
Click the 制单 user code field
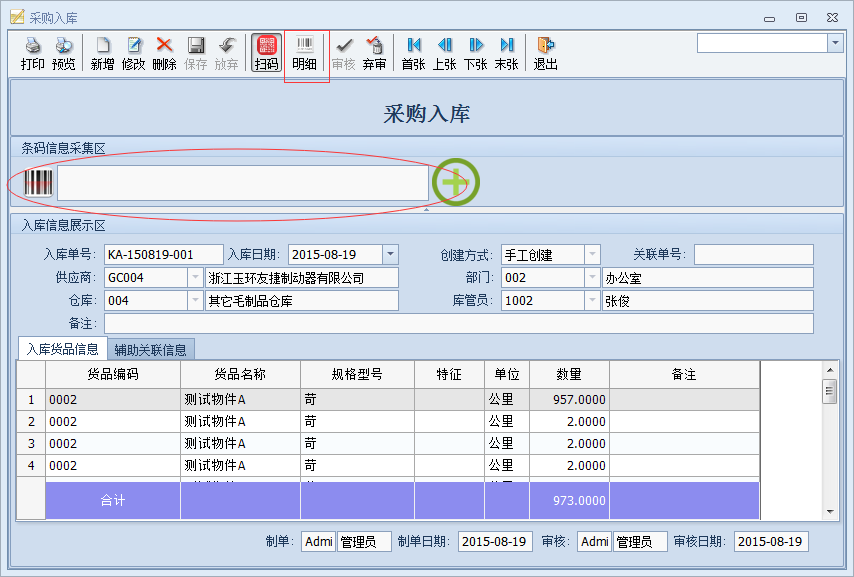(x=319, y=541)
